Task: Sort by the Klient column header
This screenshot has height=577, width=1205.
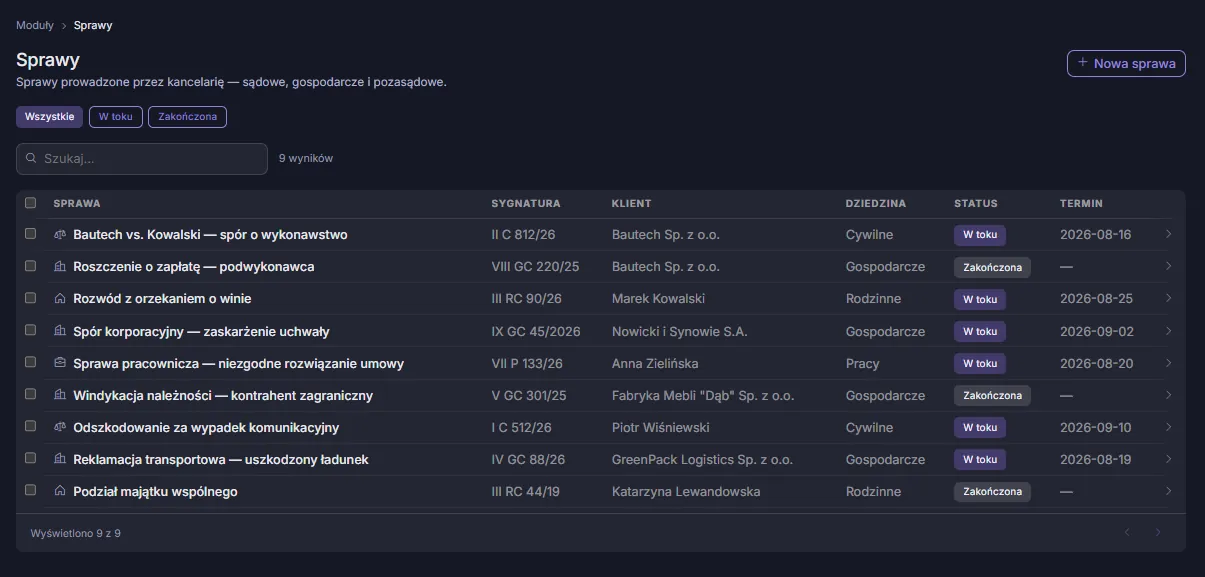Action: pos(631,203)
